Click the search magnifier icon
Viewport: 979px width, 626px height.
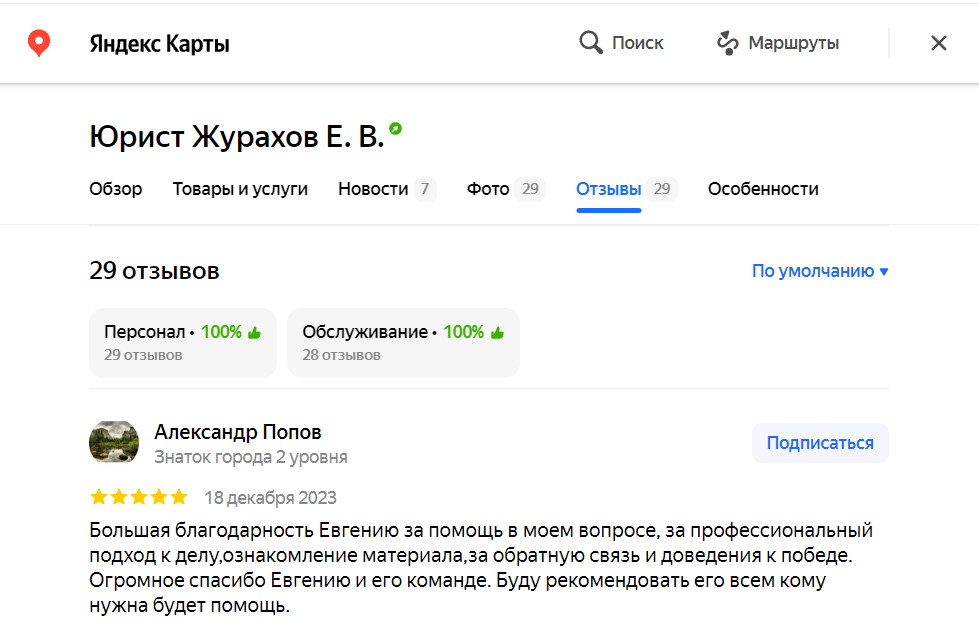coord(591,42)
